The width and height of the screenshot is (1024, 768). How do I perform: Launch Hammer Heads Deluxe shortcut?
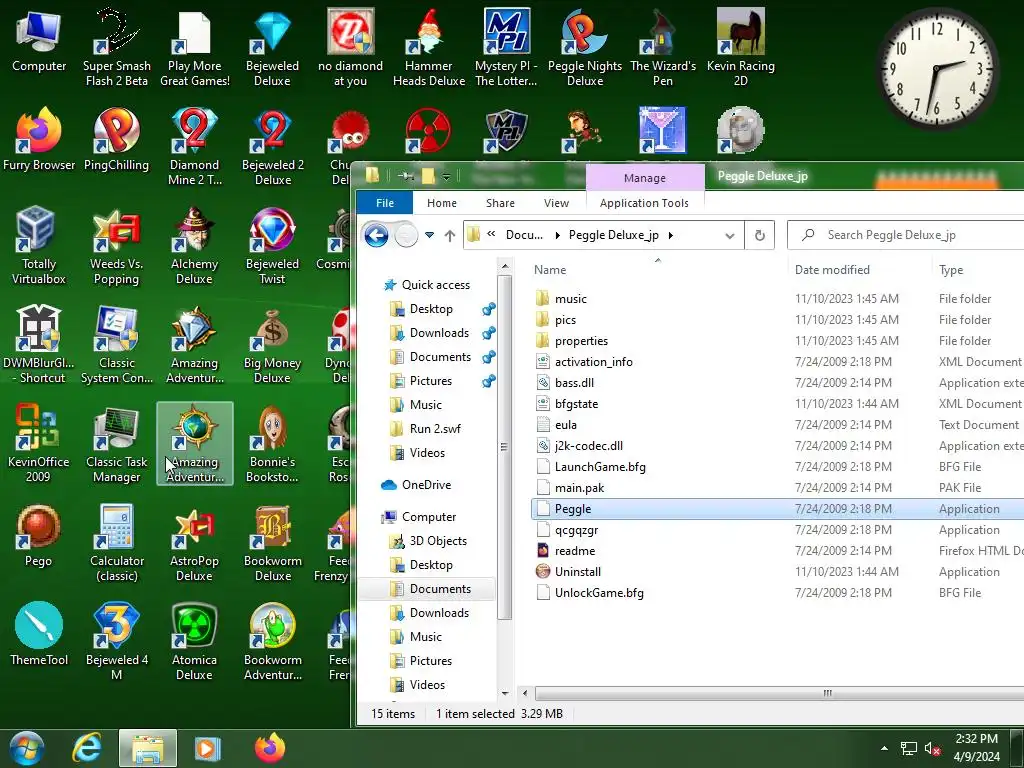coord(428,47)
